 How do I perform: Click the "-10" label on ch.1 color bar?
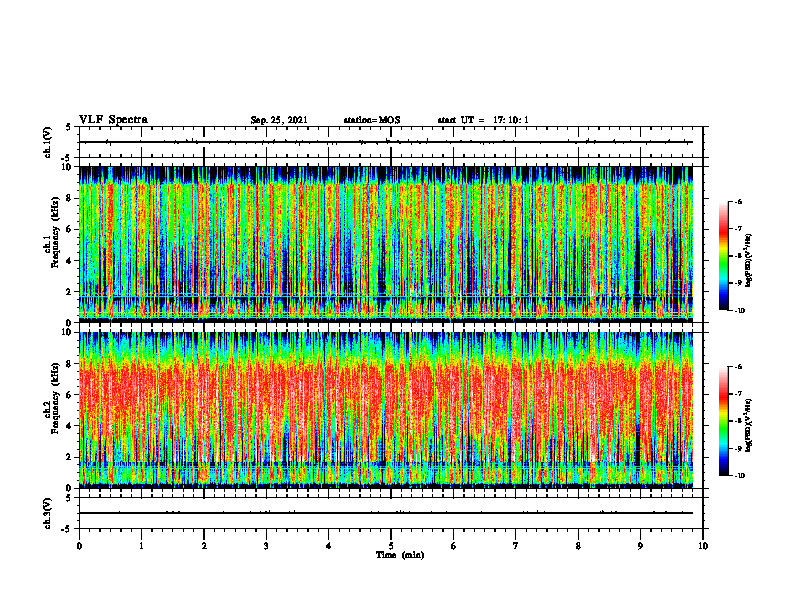[x=740, y=311]
